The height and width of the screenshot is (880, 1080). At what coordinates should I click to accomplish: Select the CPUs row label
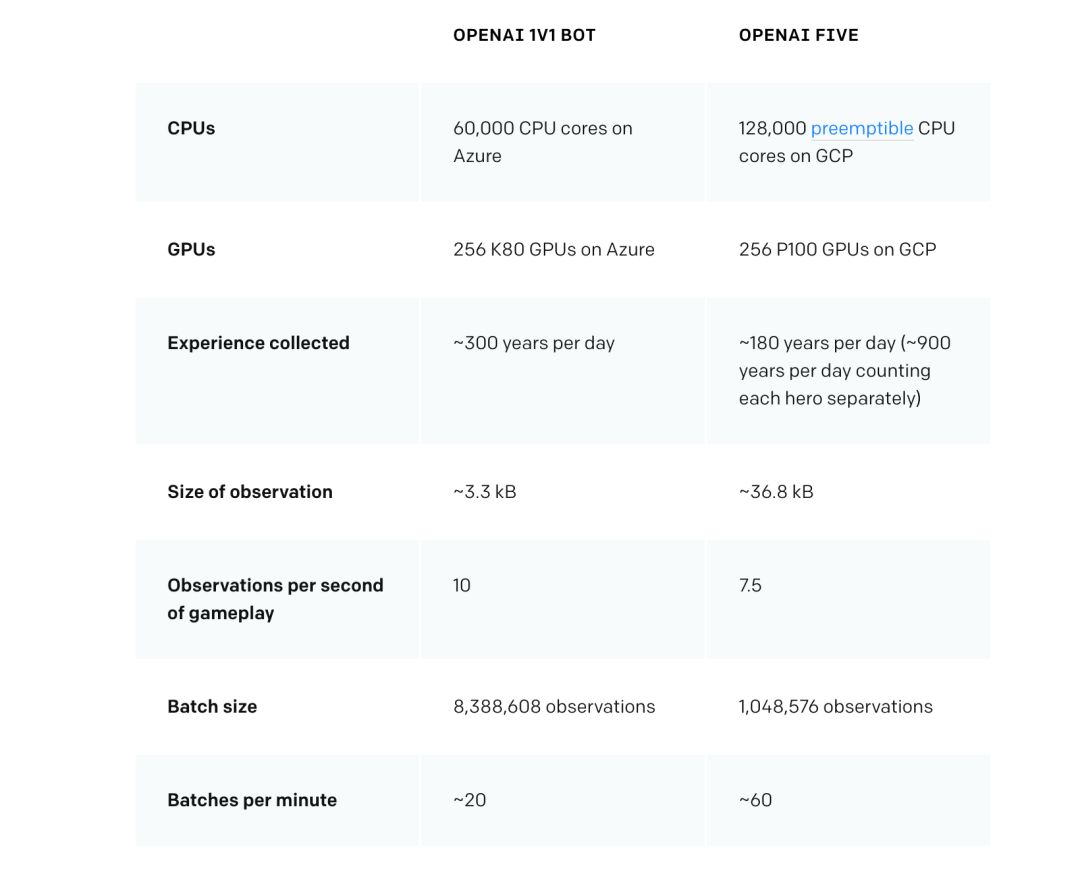[191, 128]
